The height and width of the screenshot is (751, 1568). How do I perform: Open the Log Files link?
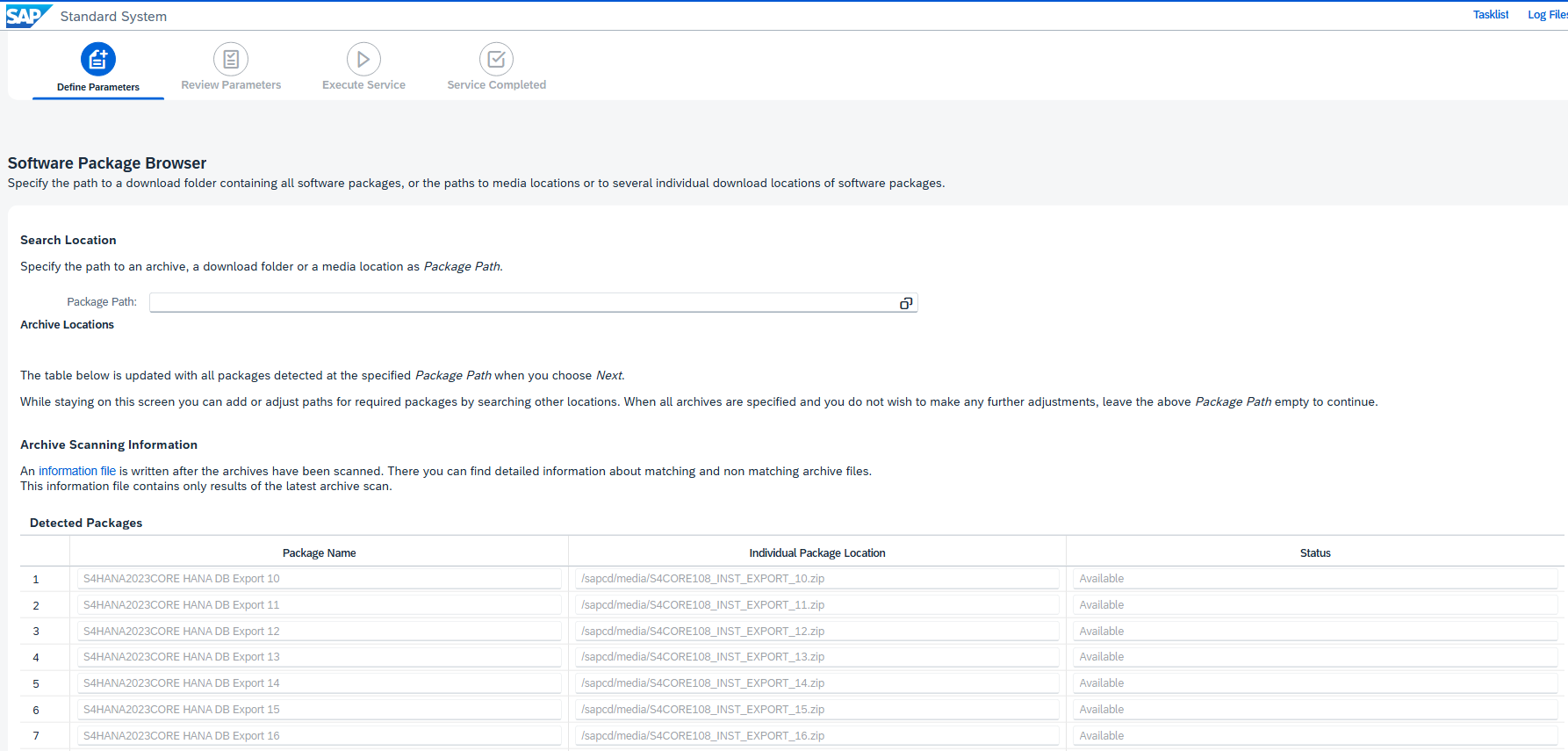pyautogui.click(x=1547, y=15)
